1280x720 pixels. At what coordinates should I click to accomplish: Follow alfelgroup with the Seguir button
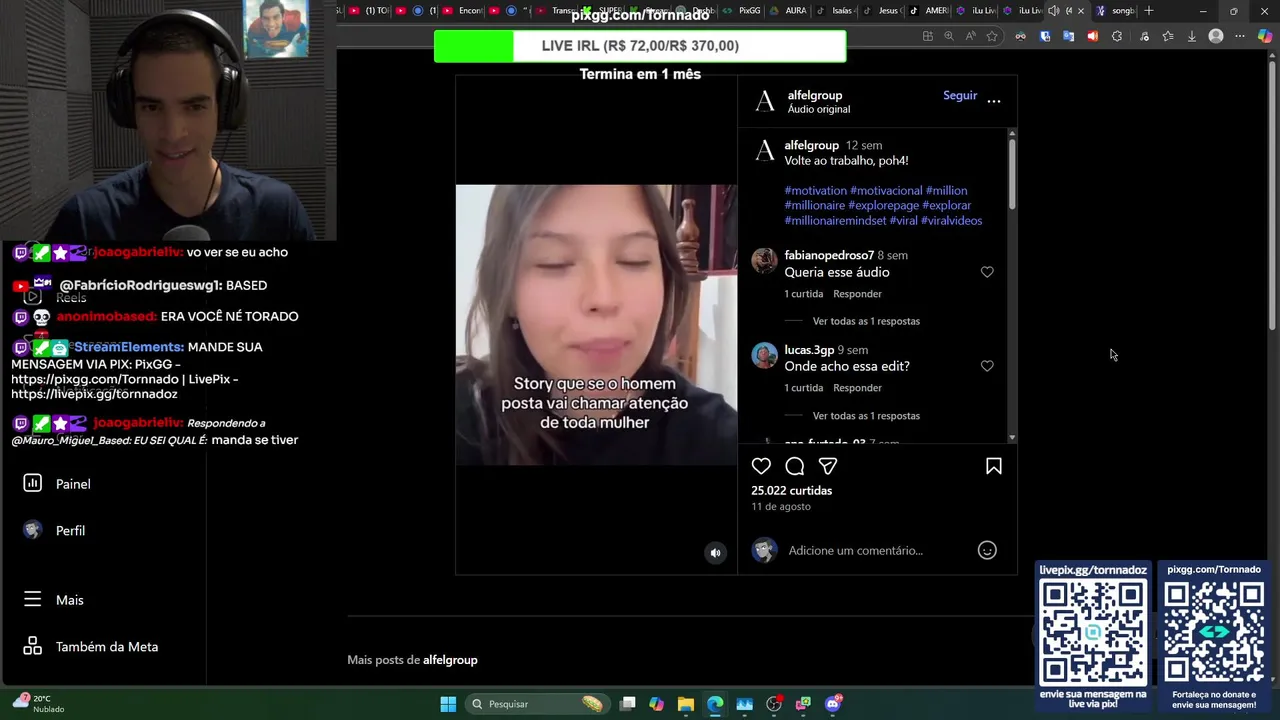[x=960, y=96]
